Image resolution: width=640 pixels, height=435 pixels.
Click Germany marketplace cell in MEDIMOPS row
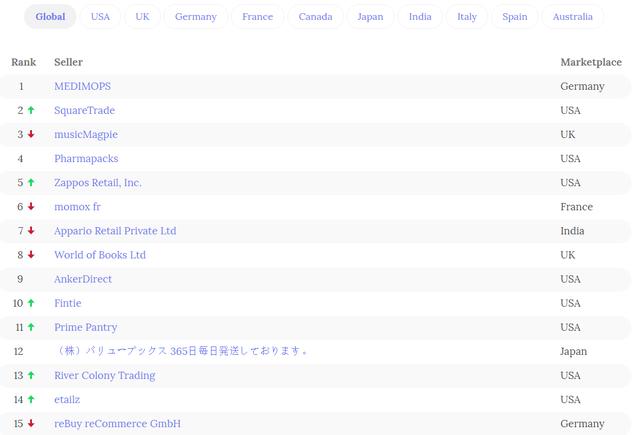pos(582,87)
